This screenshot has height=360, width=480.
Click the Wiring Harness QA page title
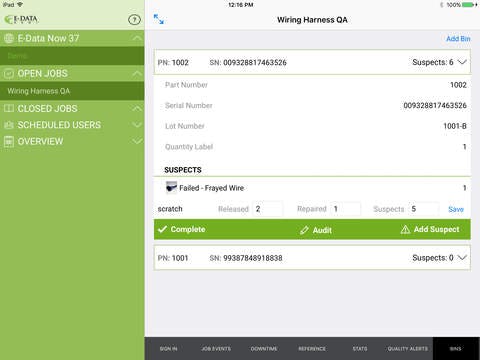point(312,20)
